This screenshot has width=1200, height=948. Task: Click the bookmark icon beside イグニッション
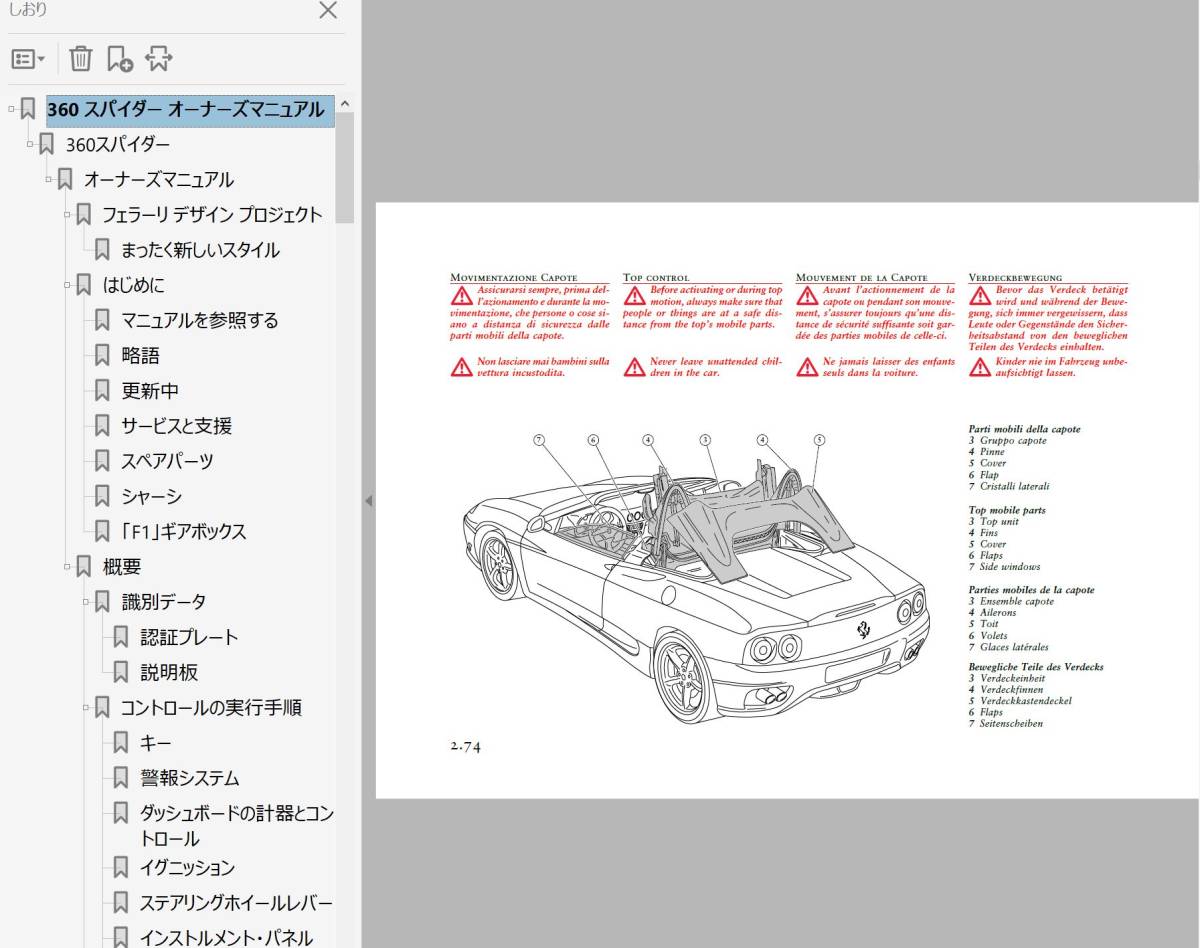pyautogui.click(x=121, y=867)
